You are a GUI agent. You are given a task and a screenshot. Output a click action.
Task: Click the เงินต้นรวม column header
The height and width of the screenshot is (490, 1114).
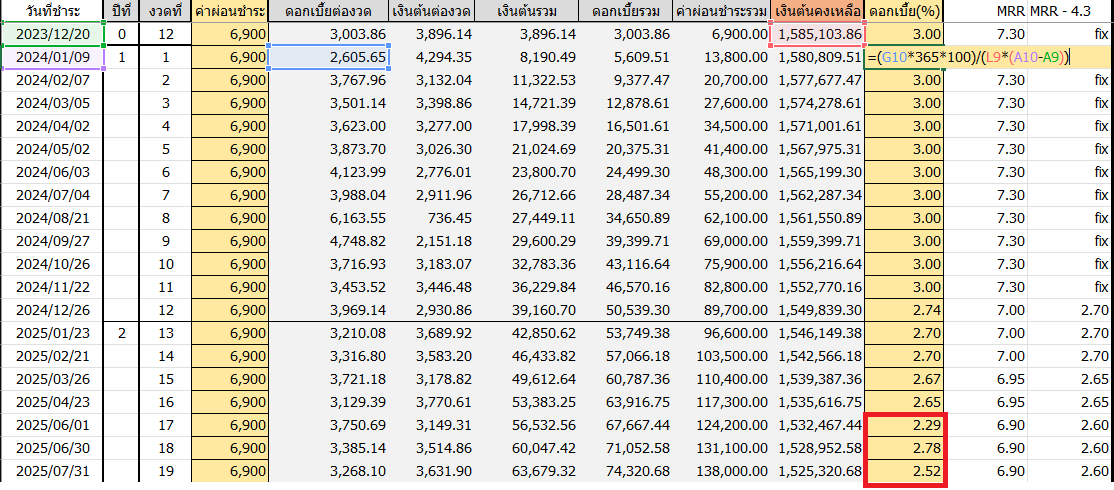tap(526, 11)
